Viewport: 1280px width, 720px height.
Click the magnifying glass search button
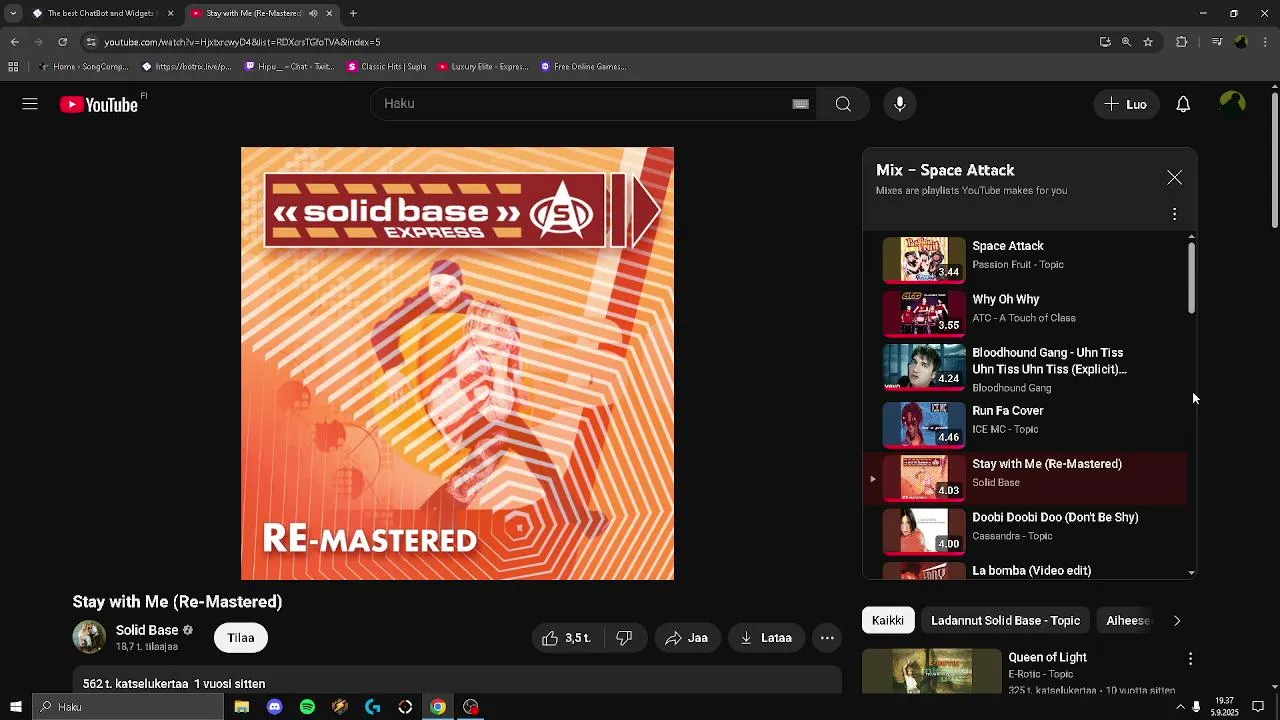[843, 104]
